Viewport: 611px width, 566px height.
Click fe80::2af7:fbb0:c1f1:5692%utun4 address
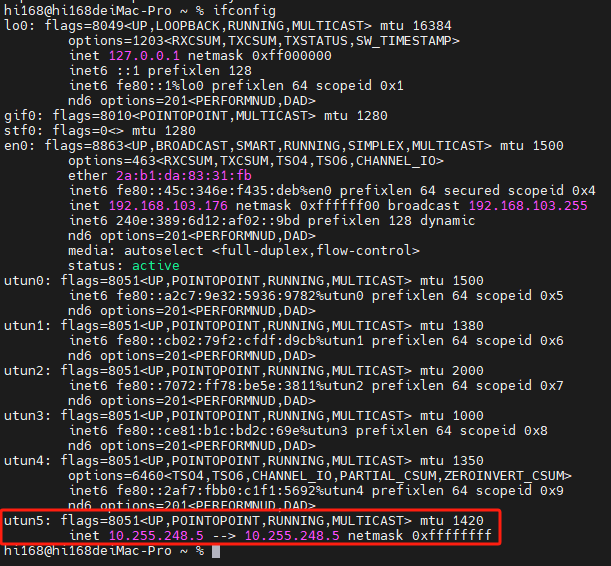[x=240, y=490]
